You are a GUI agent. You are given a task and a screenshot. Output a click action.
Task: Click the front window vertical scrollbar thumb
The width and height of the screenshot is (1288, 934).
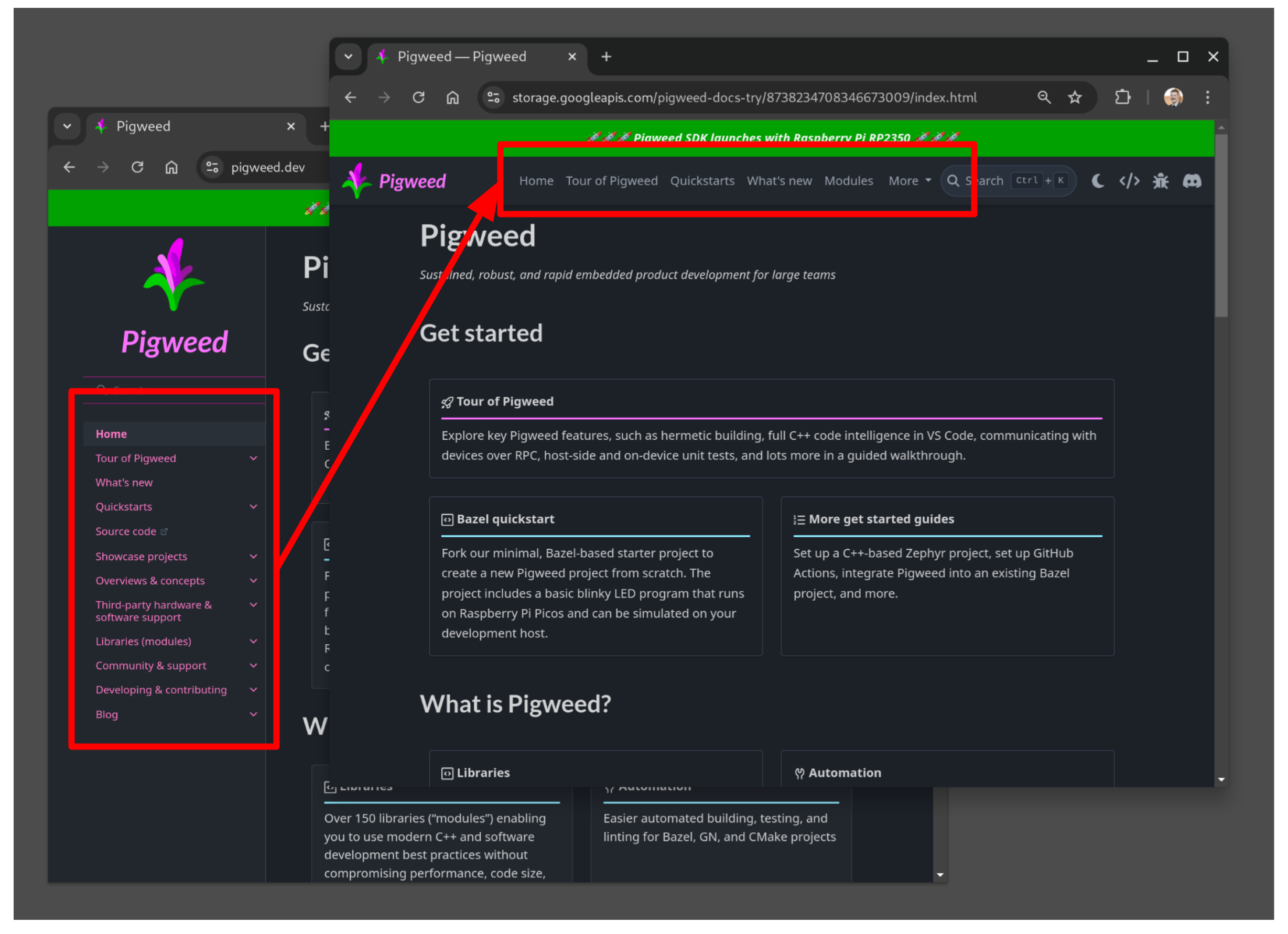[x=1221, y=225]
